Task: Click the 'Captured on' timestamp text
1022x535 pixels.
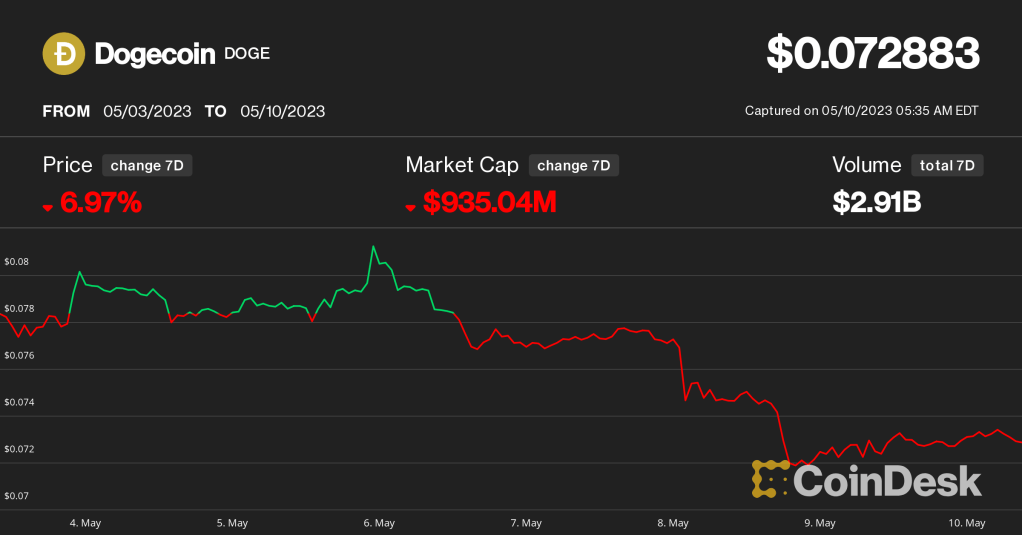Action: [x=861, y=111]
